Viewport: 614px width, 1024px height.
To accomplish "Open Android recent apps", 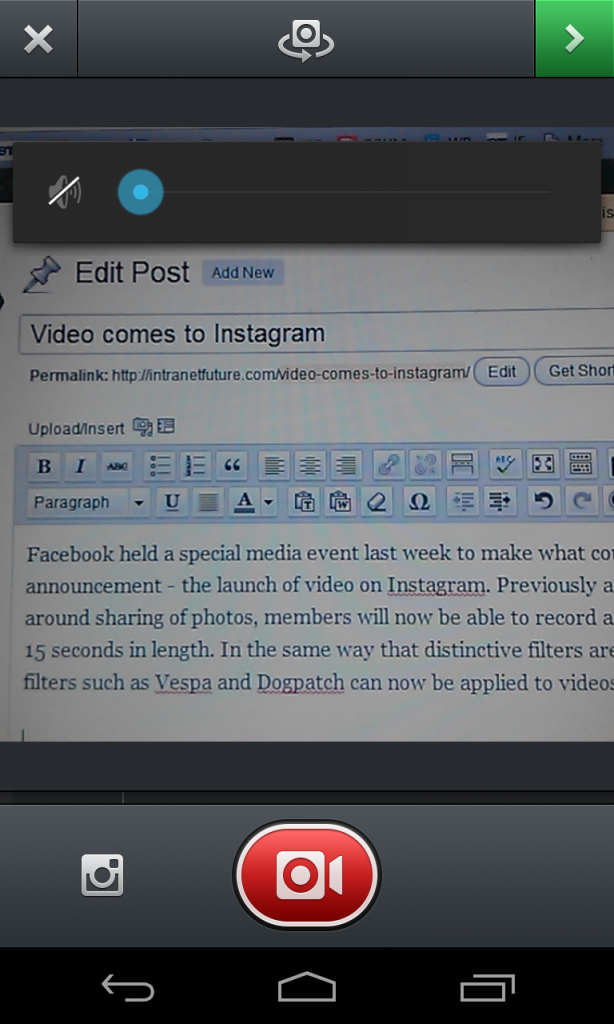I will coord(487,988).
